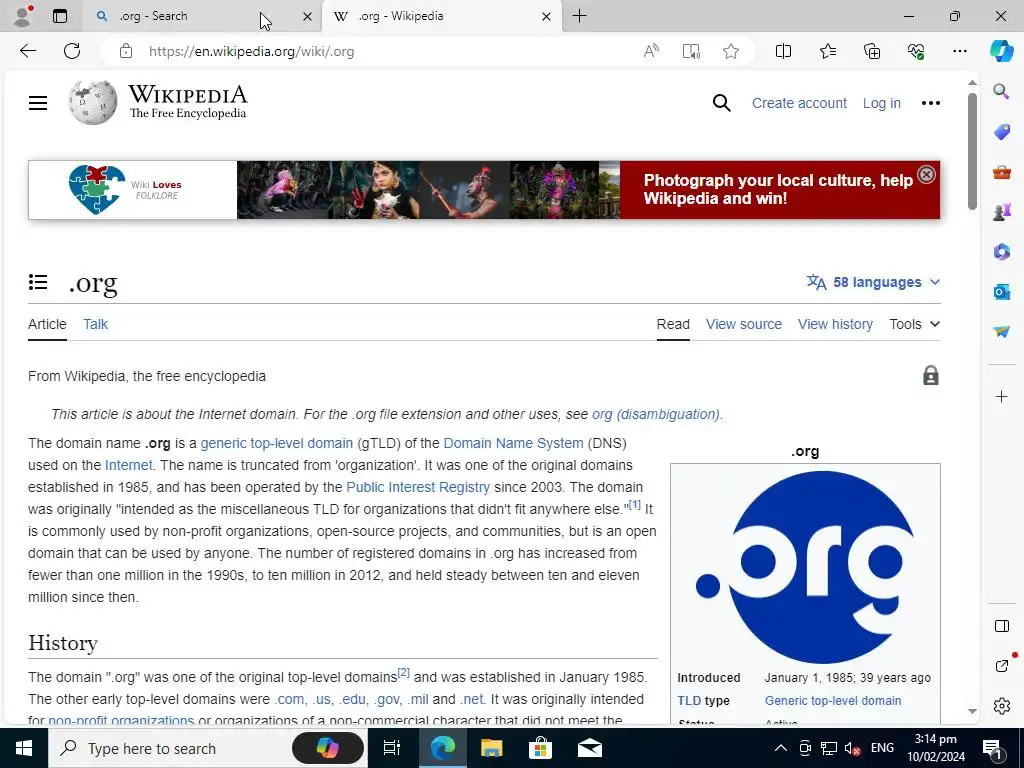Open Windows Start menu
Viewport: 1024px width, 768px height.
point(24,748)
